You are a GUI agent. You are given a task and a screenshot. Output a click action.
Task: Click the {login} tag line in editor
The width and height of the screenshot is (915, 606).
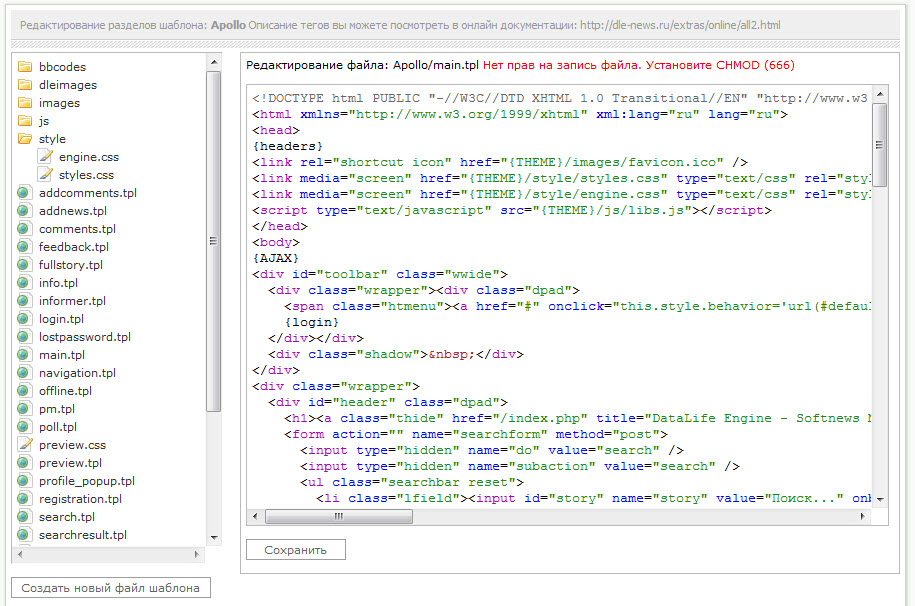click(x=312, y=322)
